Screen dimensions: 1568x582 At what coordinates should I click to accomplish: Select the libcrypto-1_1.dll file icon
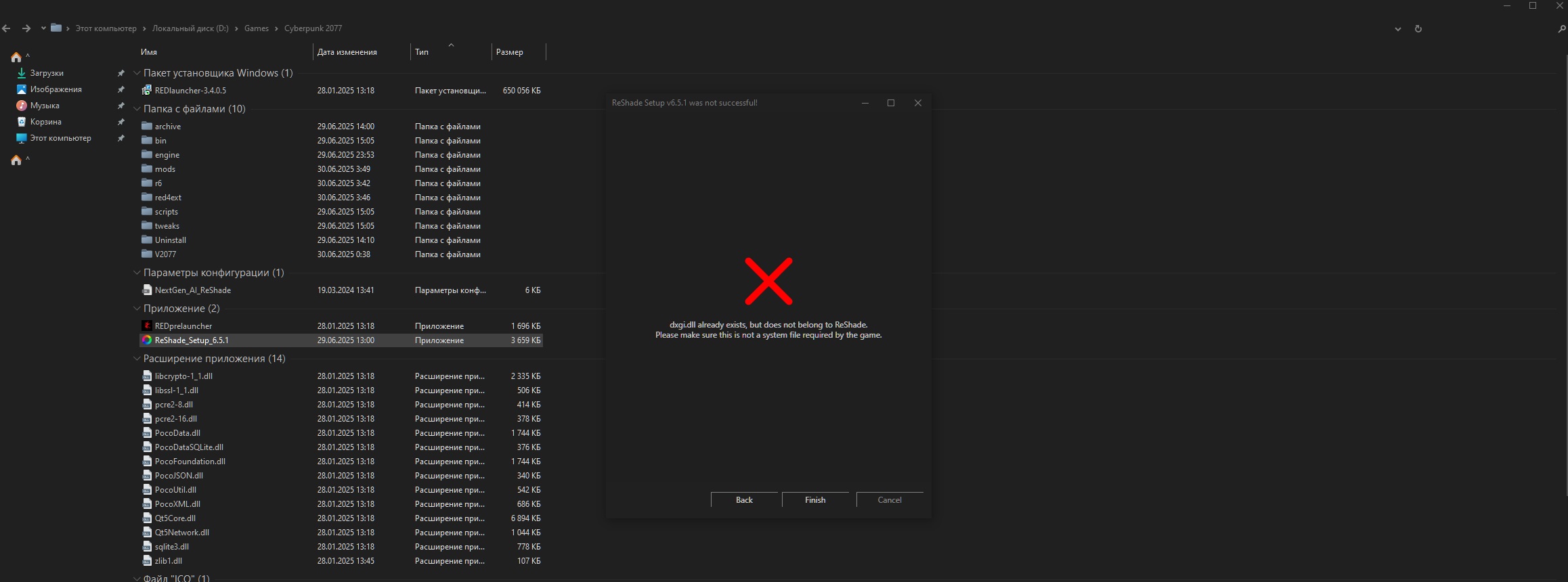(147, 376)
